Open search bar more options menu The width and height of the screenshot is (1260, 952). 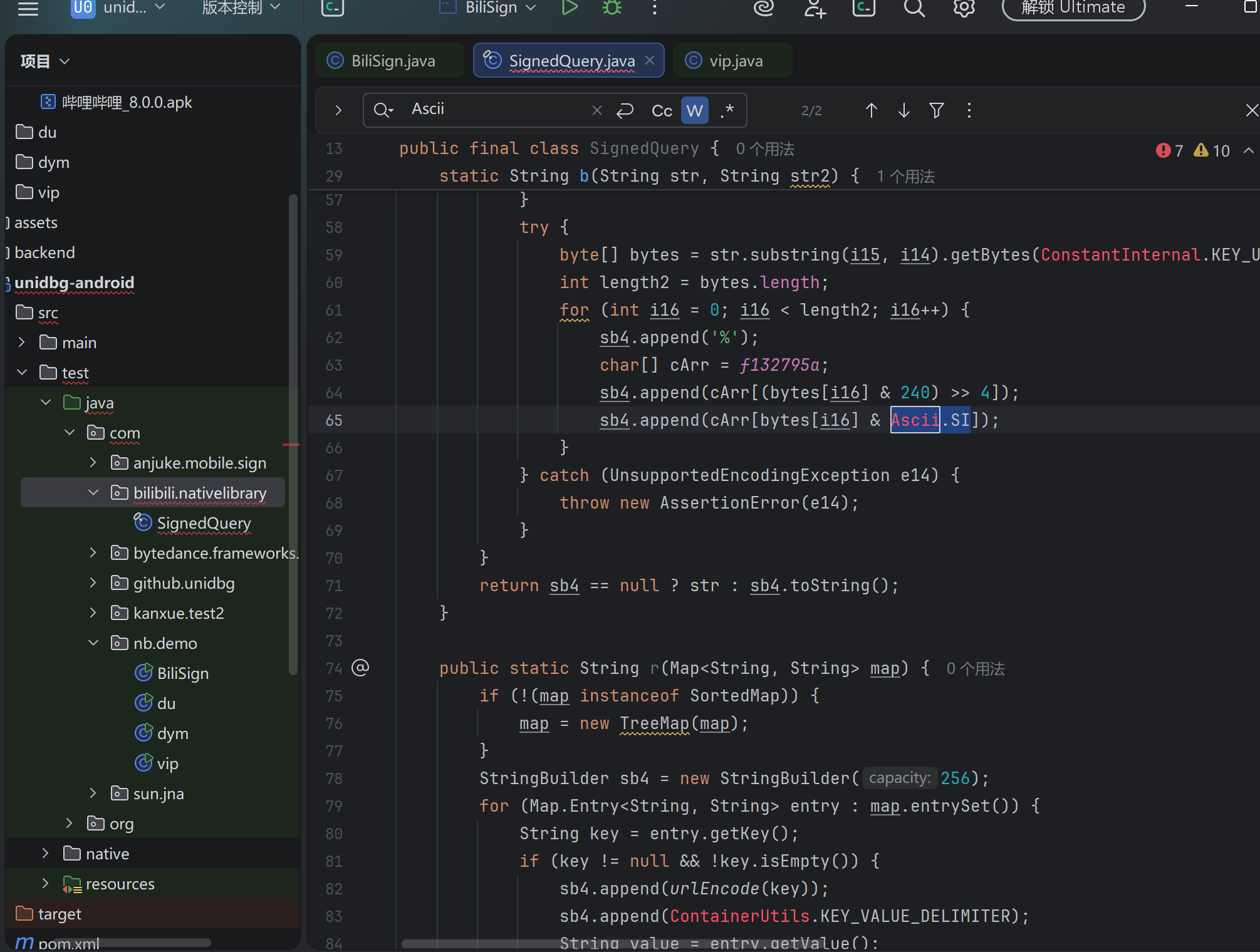pyautogui.click(x=969, y=110)
